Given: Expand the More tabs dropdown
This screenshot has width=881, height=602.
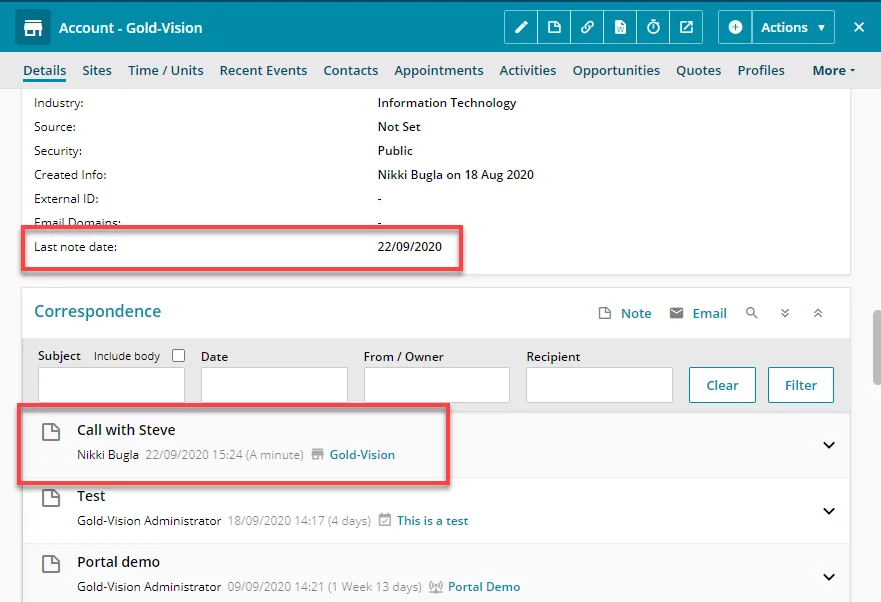Looking at the screenshot, I should pyautogui.click(x=834, y=70).
